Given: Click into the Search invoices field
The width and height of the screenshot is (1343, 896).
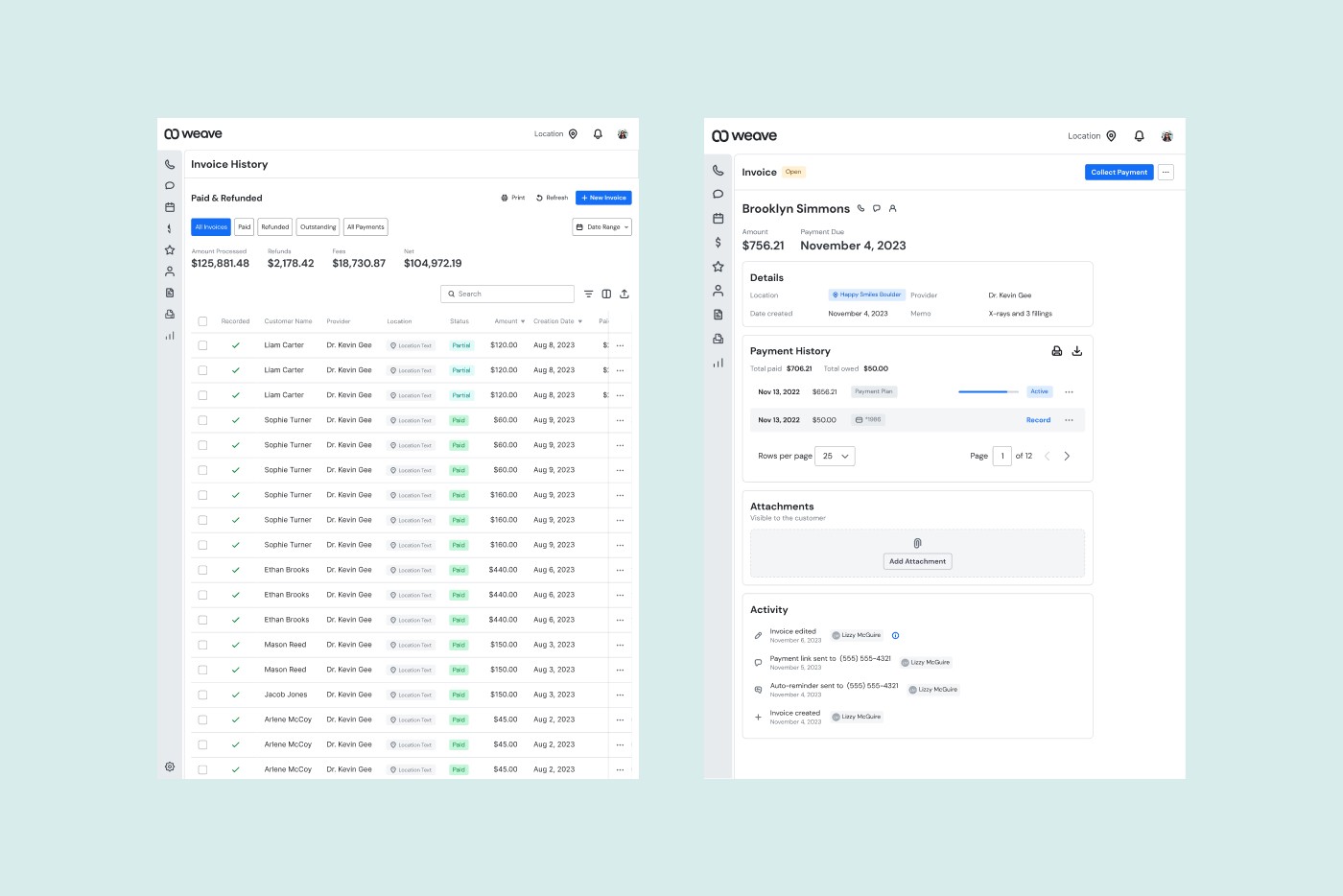Looking at the screenshot, I should point(507,294).
